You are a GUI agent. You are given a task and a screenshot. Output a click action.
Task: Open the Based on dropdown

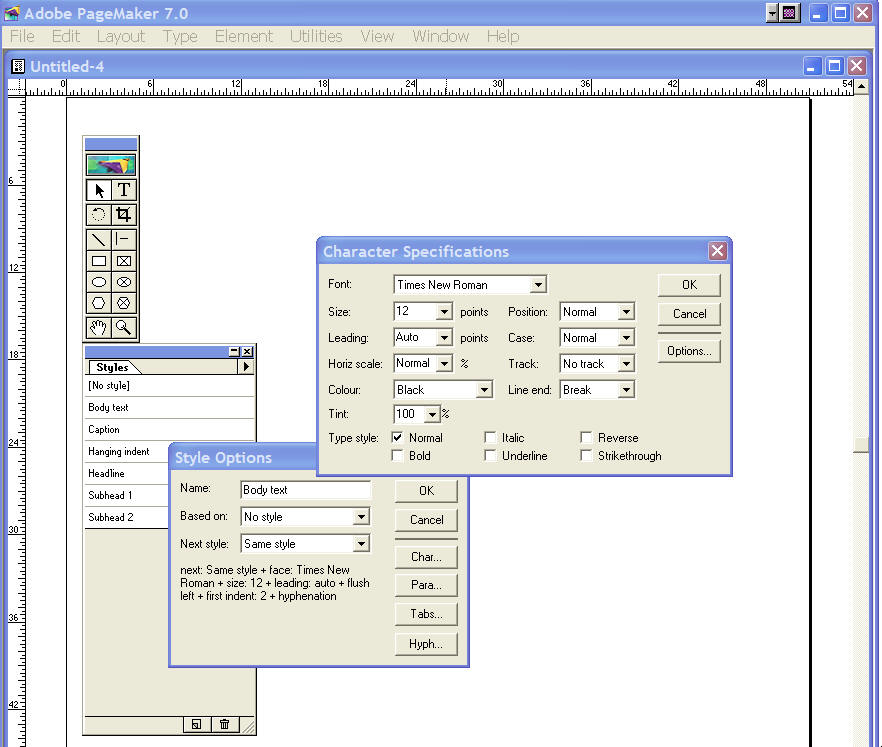click(361, 516)
